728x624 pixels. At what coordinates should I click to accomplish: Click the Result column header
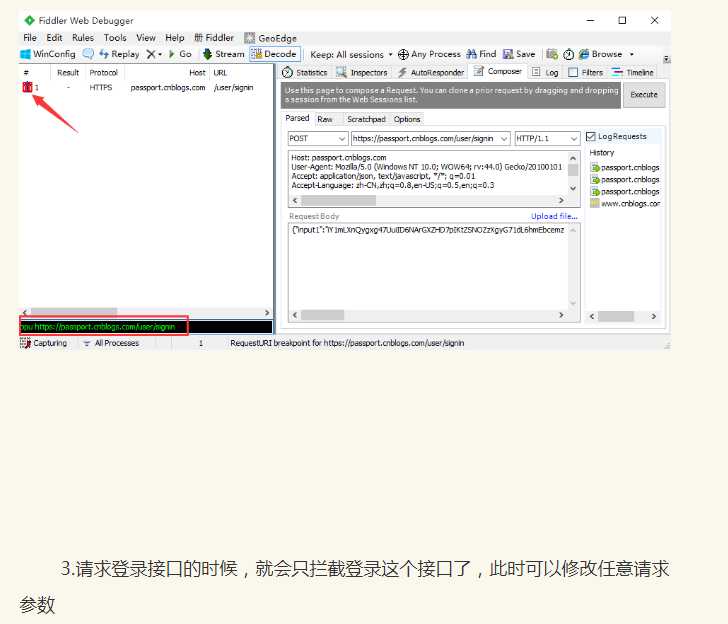click(x=68, y=73)
